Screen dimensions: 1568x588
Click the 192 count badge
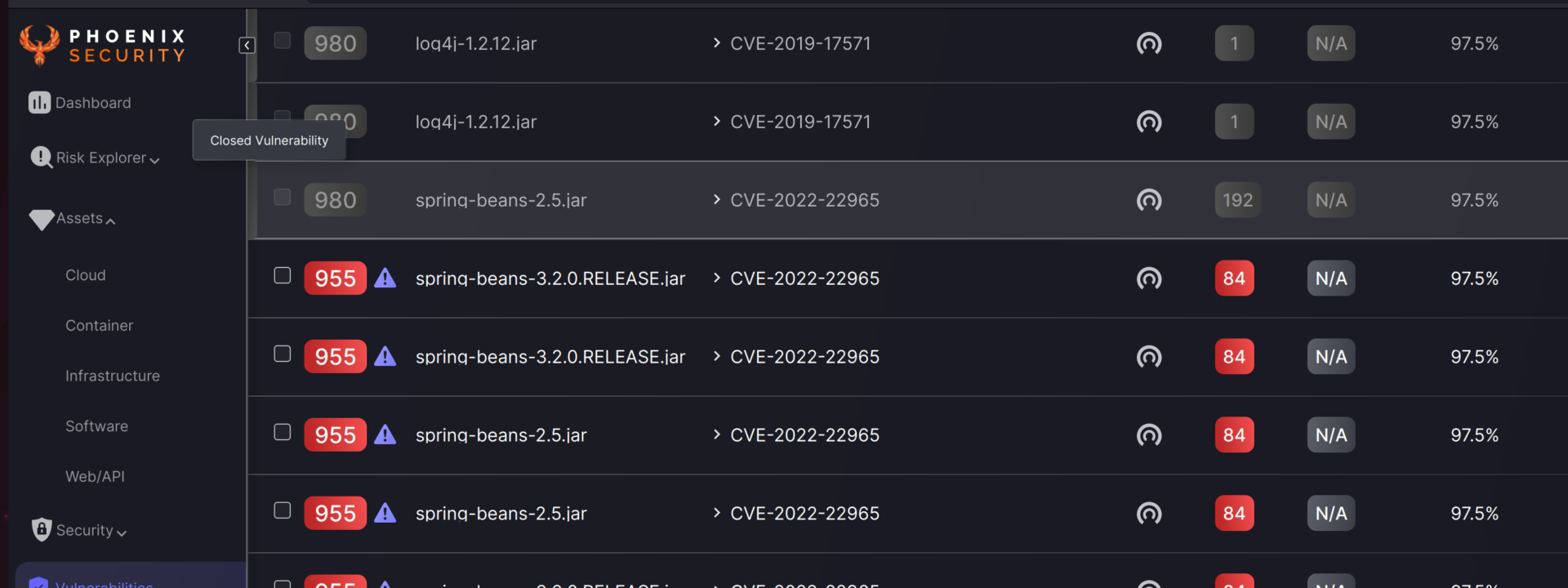pos(1236,200)
